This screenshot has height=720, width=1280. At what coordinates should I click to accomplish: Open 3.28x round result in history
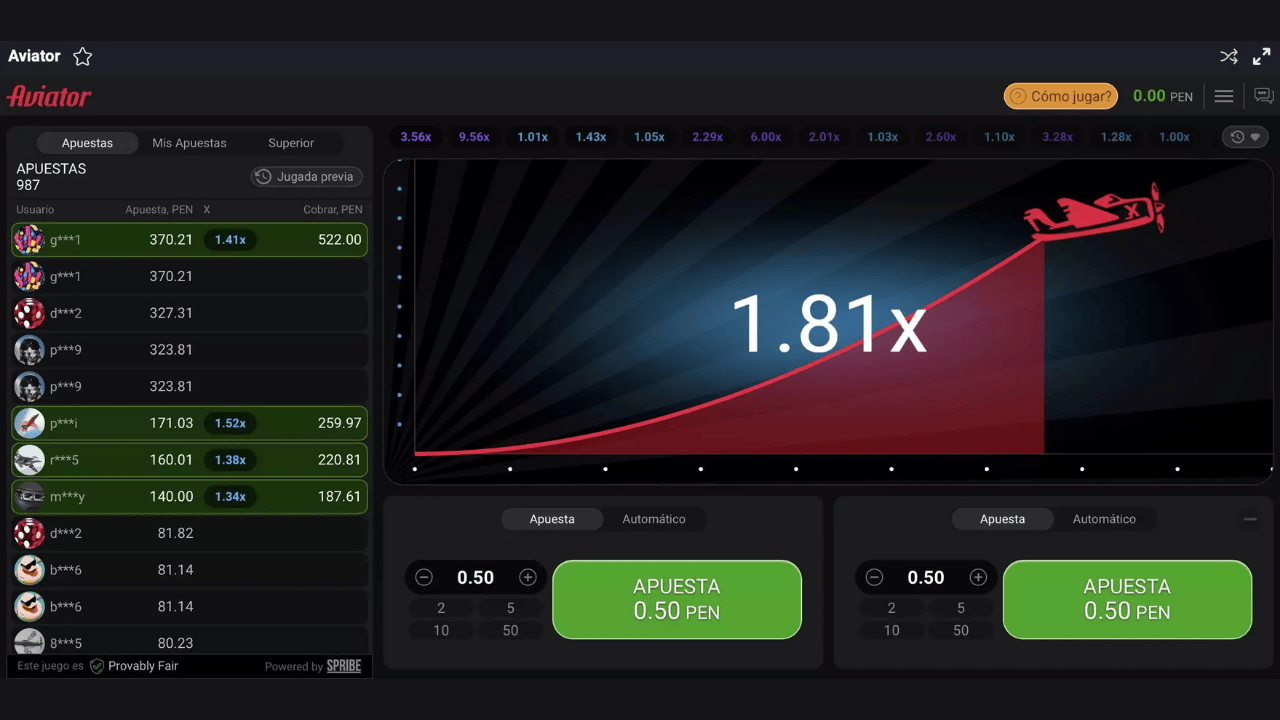pyautogui.click(x=1057, y=137)
